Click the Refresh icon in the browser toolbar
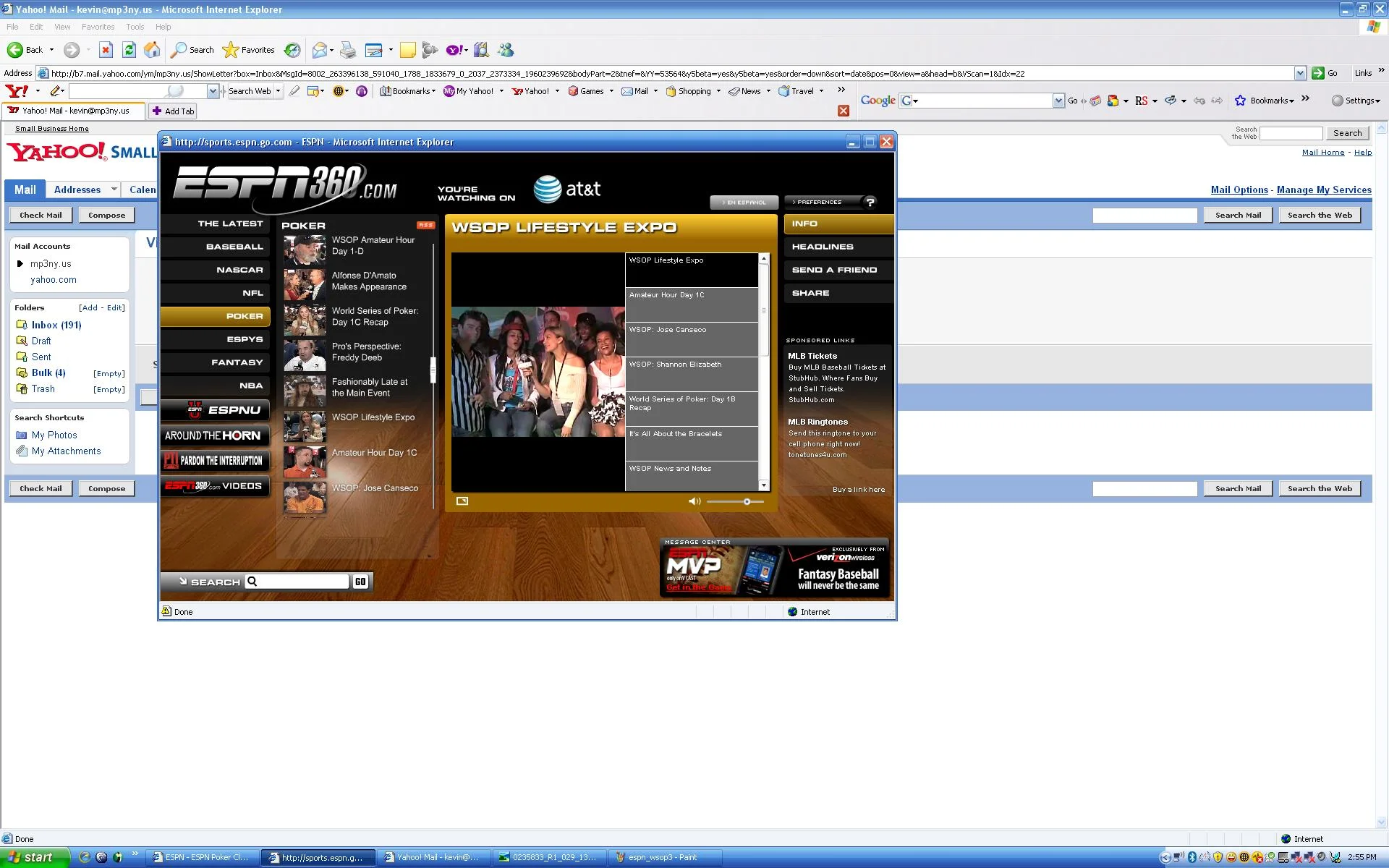Viewport: 1389px width, 868px height. [x=128, y=50]
